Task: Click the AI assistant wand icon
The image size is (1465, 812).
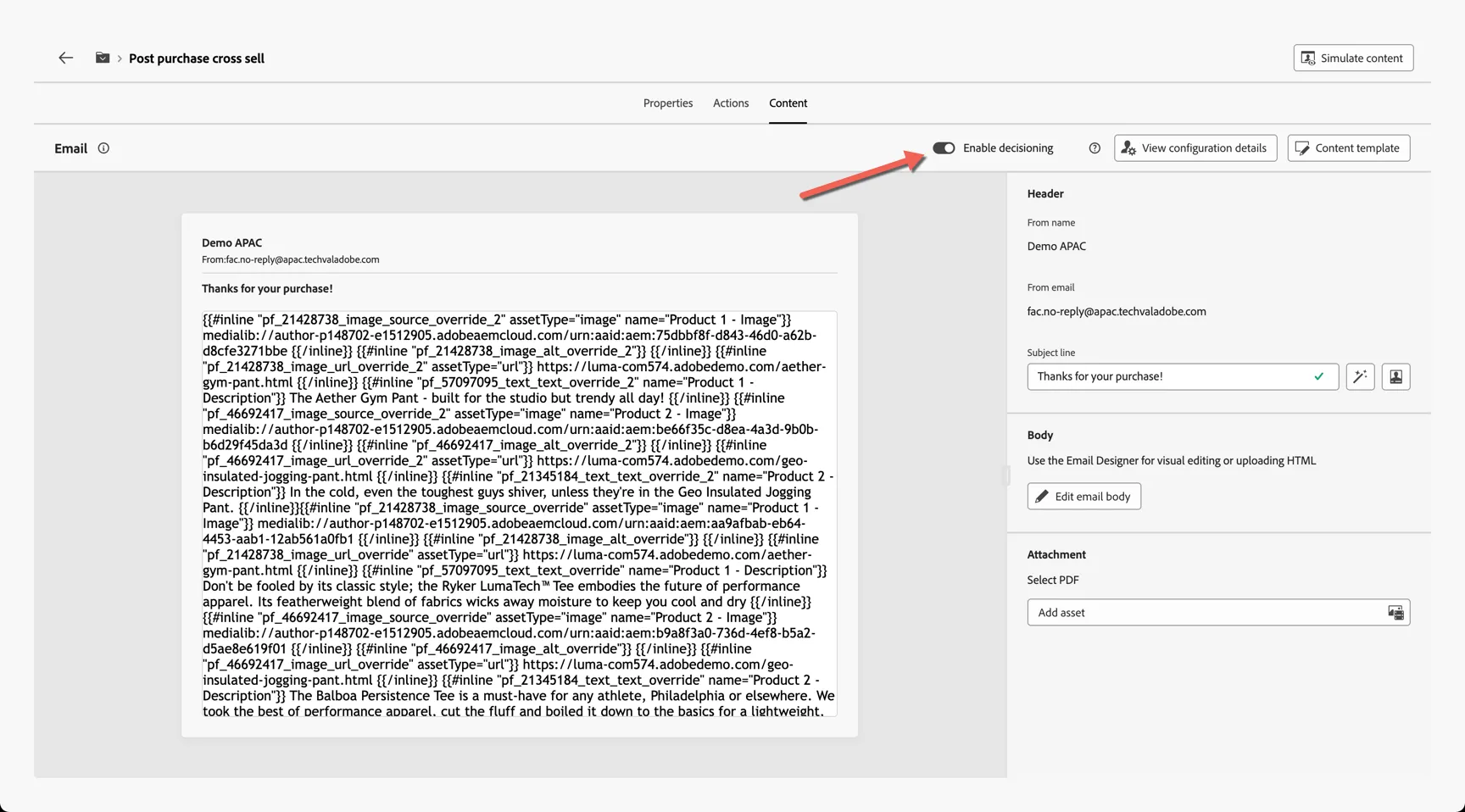Action: (x=1360, y=376)
